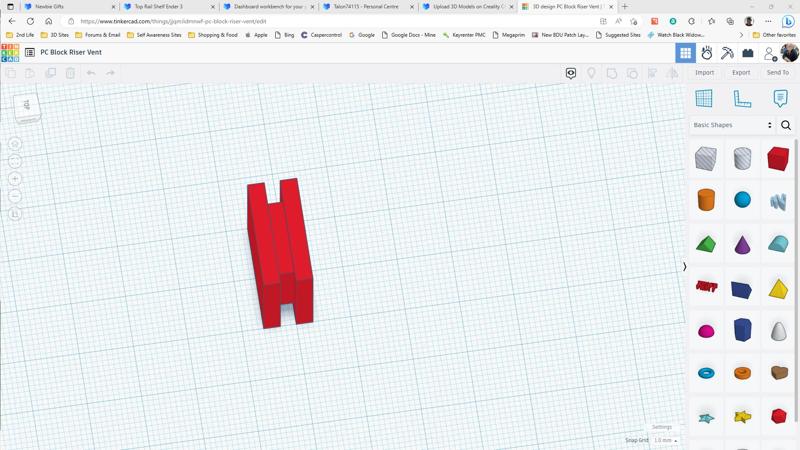The width and height of the screenshot is (800, 450).
Task: Select the Workplane tool
Action: pyautogui.click(x=704, y=98)
